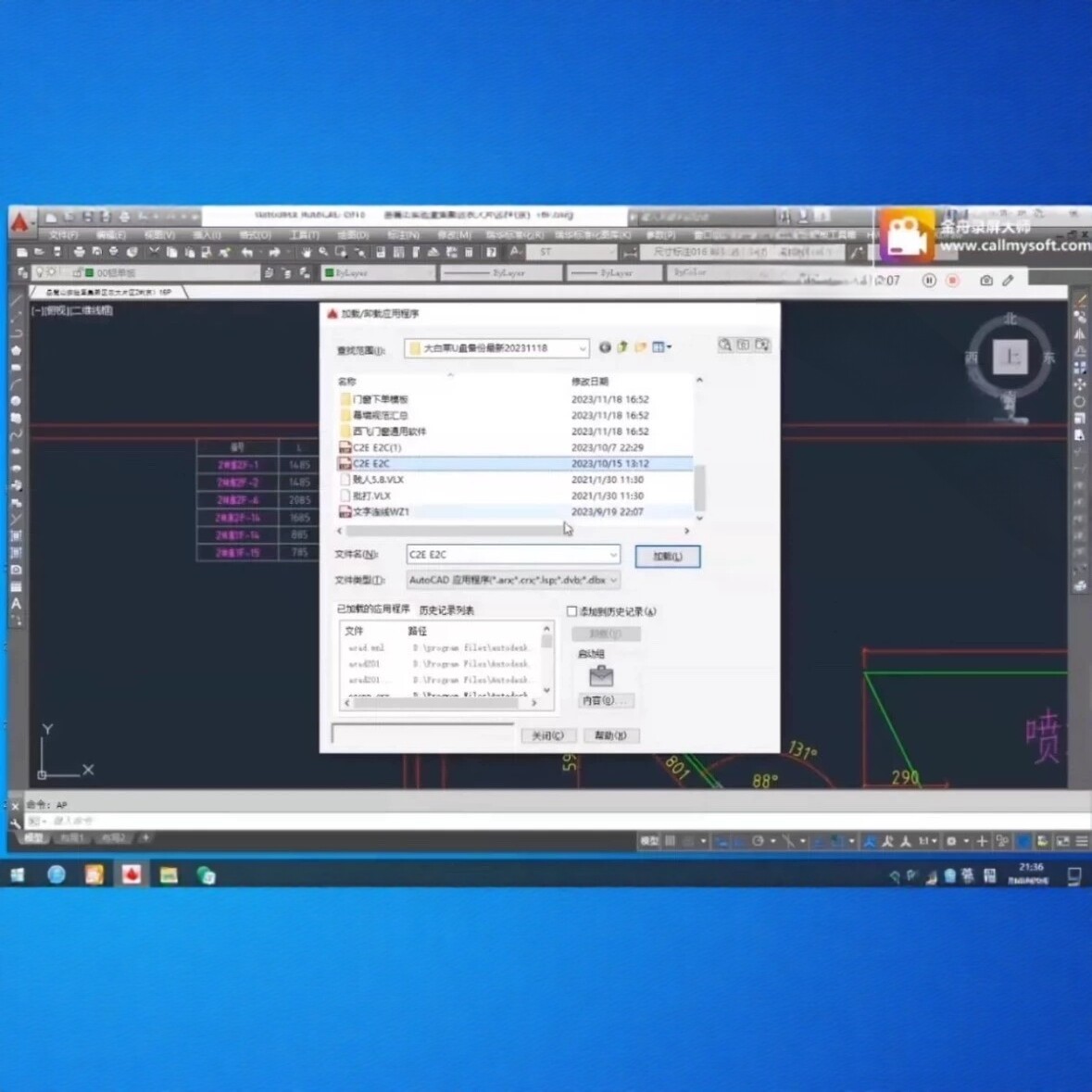Toggle the first annotation visibility icon in status bar
This screenshot has height=1092, width=1092.
click(870, 841)
